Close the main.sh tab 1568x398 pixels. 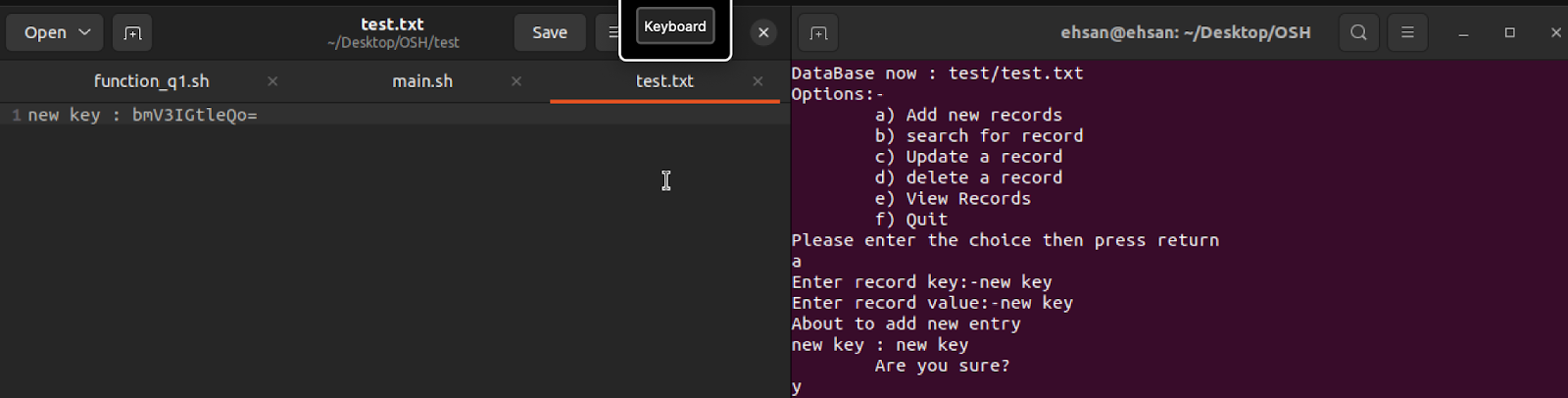[x=516, y=81]
